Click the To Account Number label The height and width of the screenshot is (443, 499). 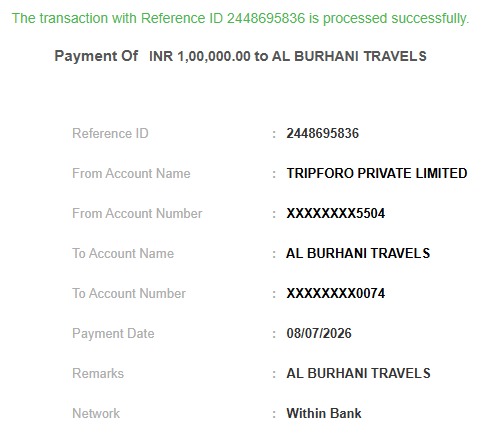pyautogui.click(x=129, y=293)
